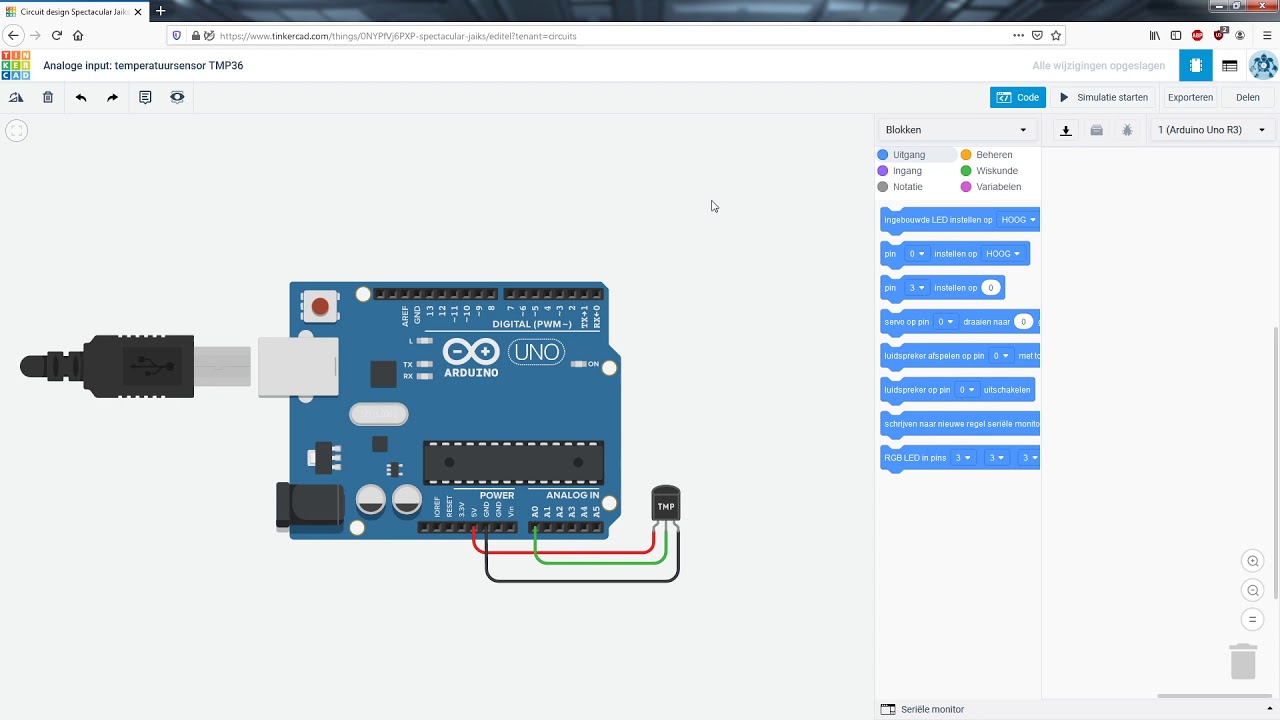Select the TMP temperature sensor component
1280x720 pixels.
tap(666, 505)
